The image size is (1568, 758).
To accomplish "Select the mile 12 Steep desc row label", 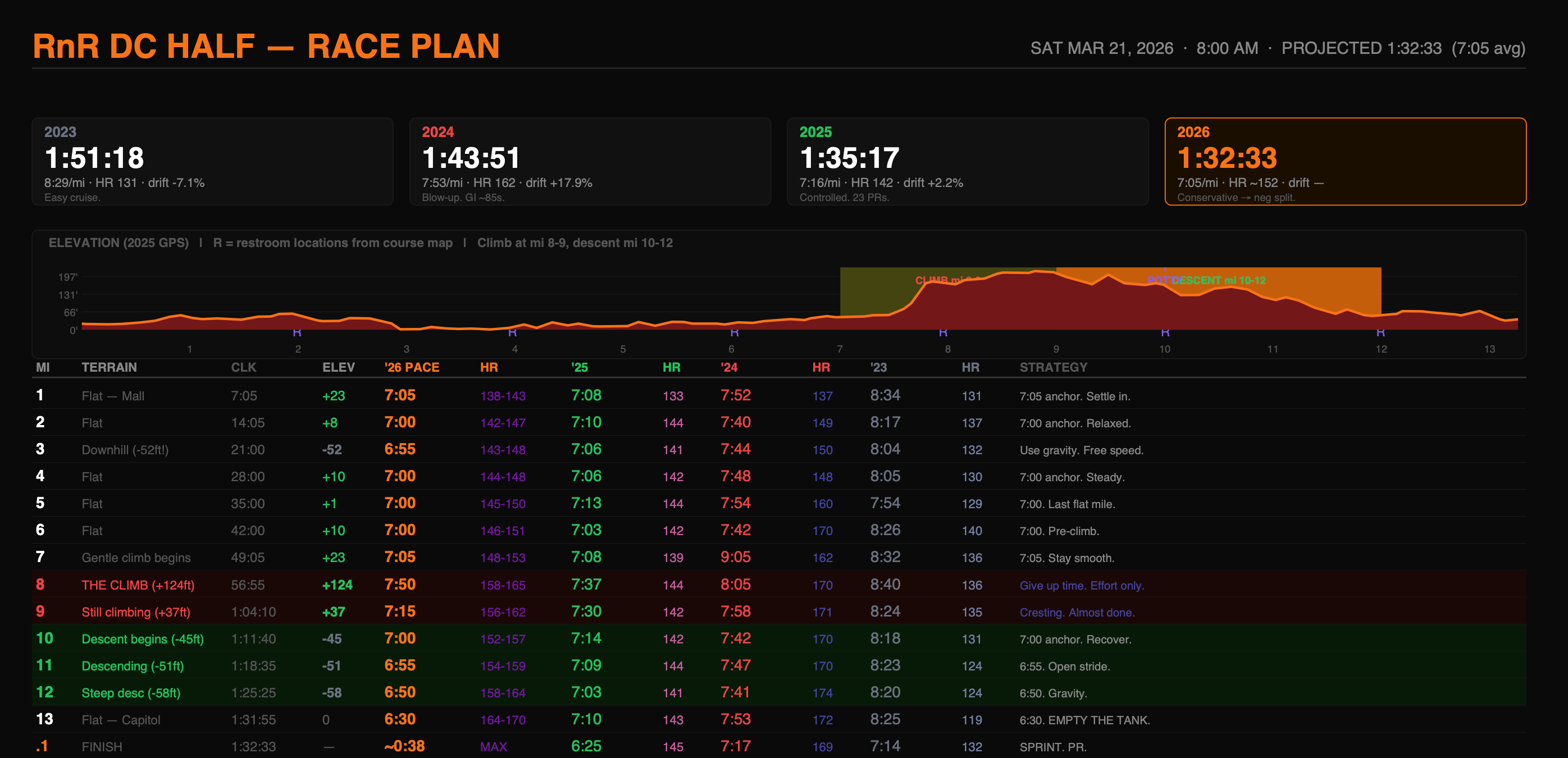I will 131,693.
